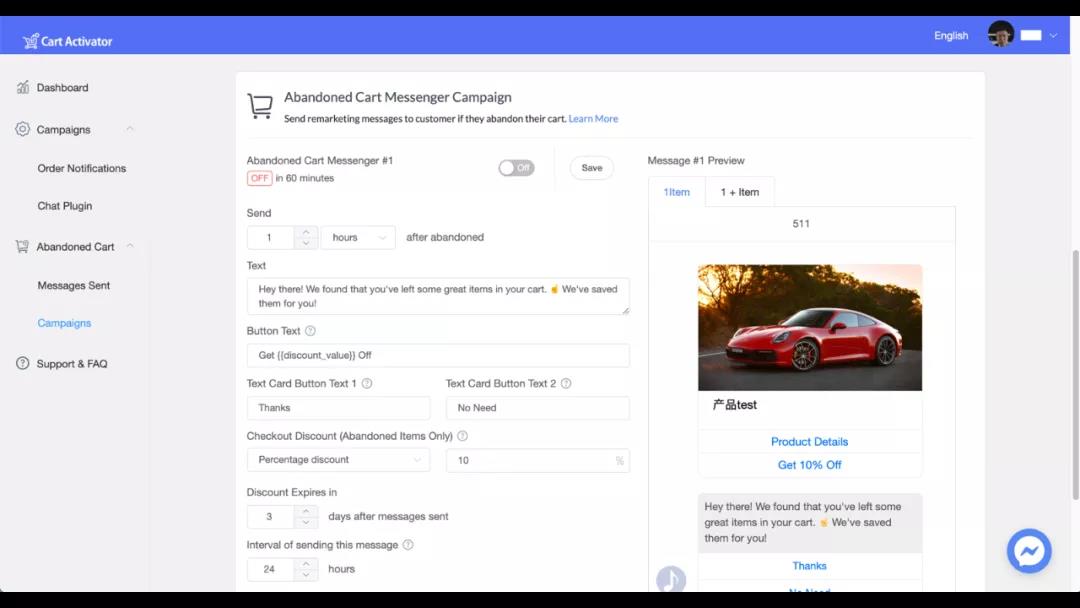Open the hours unit dropdown
Viewport: 1080px width, 608px height.
358,238
